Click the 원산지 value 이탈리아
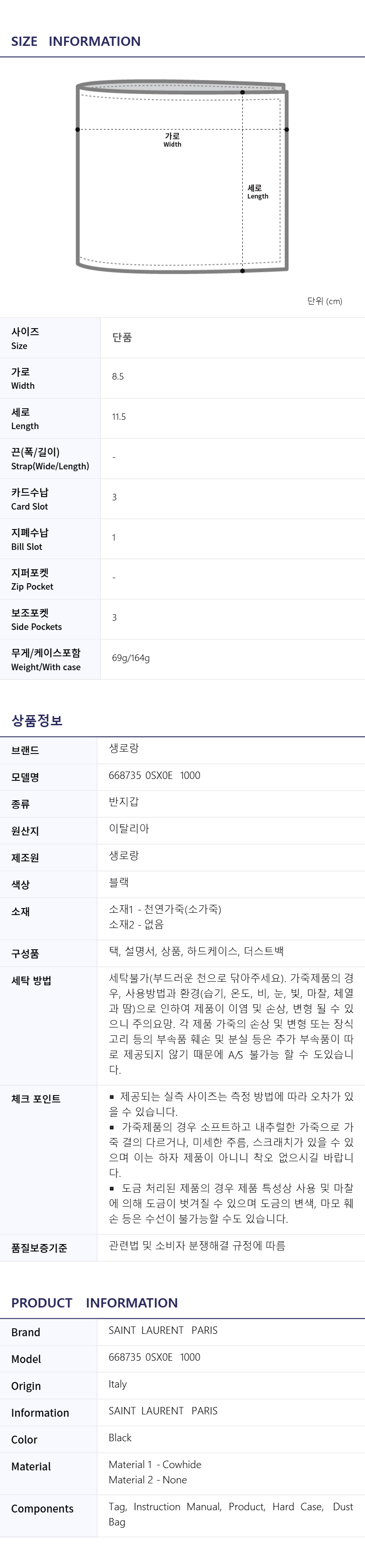Viewport: 365px width, 1568px height. pyautogui.click(x=129, y=828)
